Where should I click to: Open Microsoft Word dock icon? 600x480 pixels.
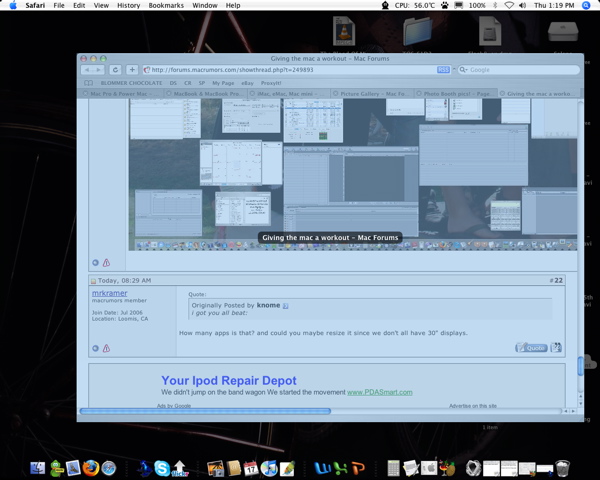click(322, 468)
